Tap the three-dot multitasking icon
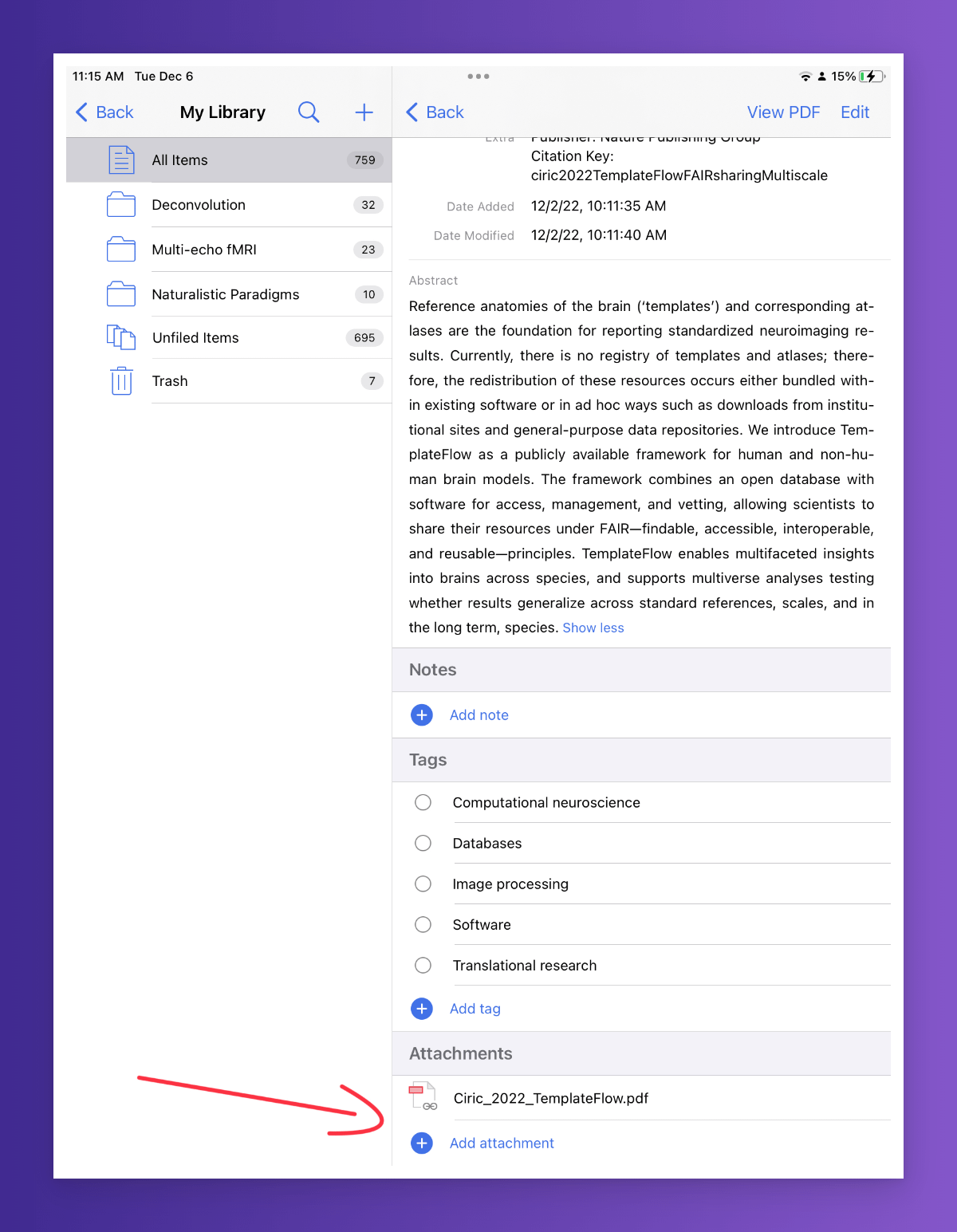Screen dimensions: 957x1232 coord(478,77)
